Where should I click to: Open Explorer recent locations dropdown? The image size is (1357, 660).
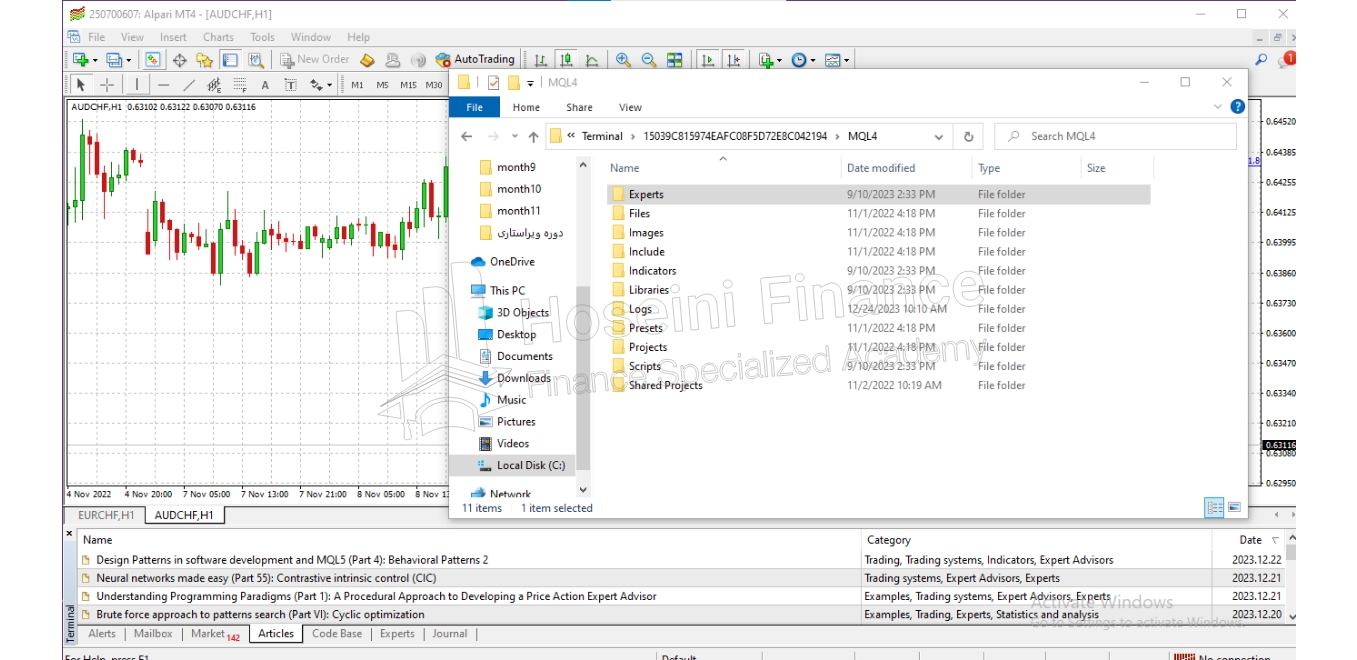pos(515,136)
